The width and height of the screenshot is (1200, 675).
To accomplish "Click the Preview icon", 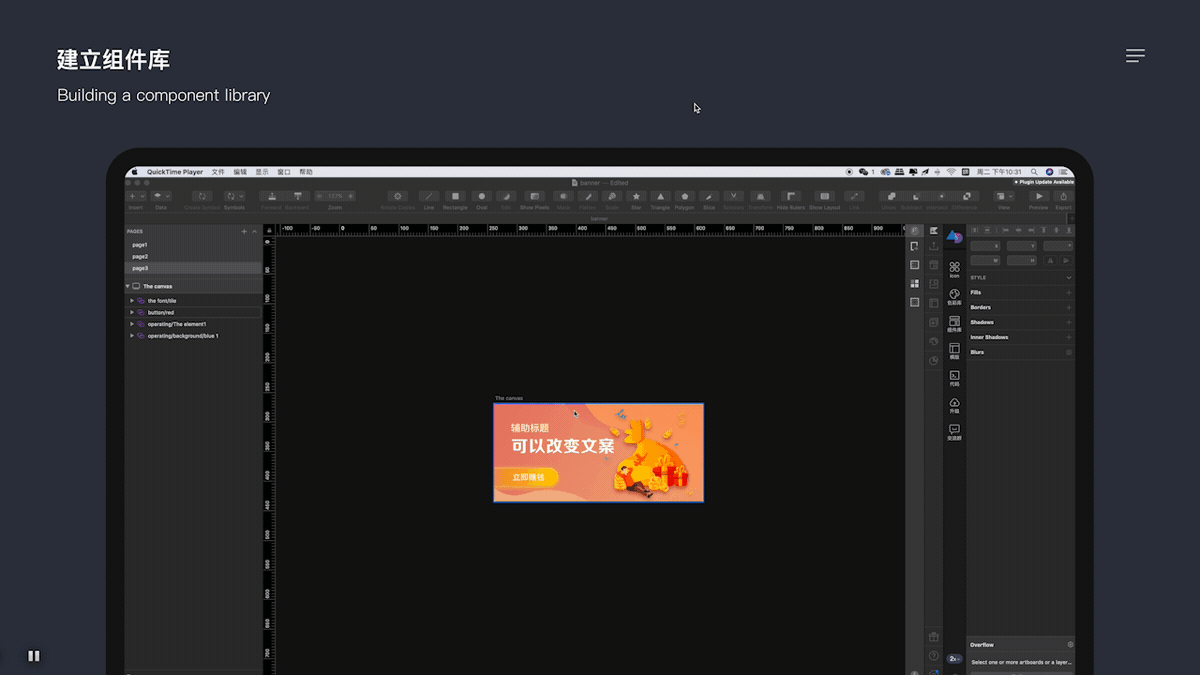I will click(1039, 196).
